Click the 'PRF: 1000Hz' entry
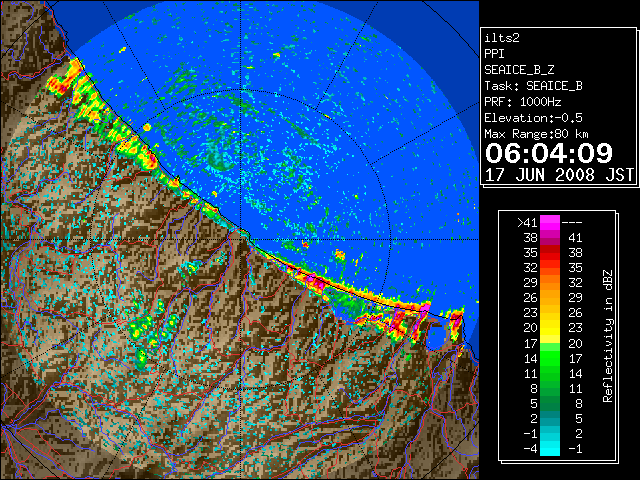640x480 pixels. [x=523, y=102]
